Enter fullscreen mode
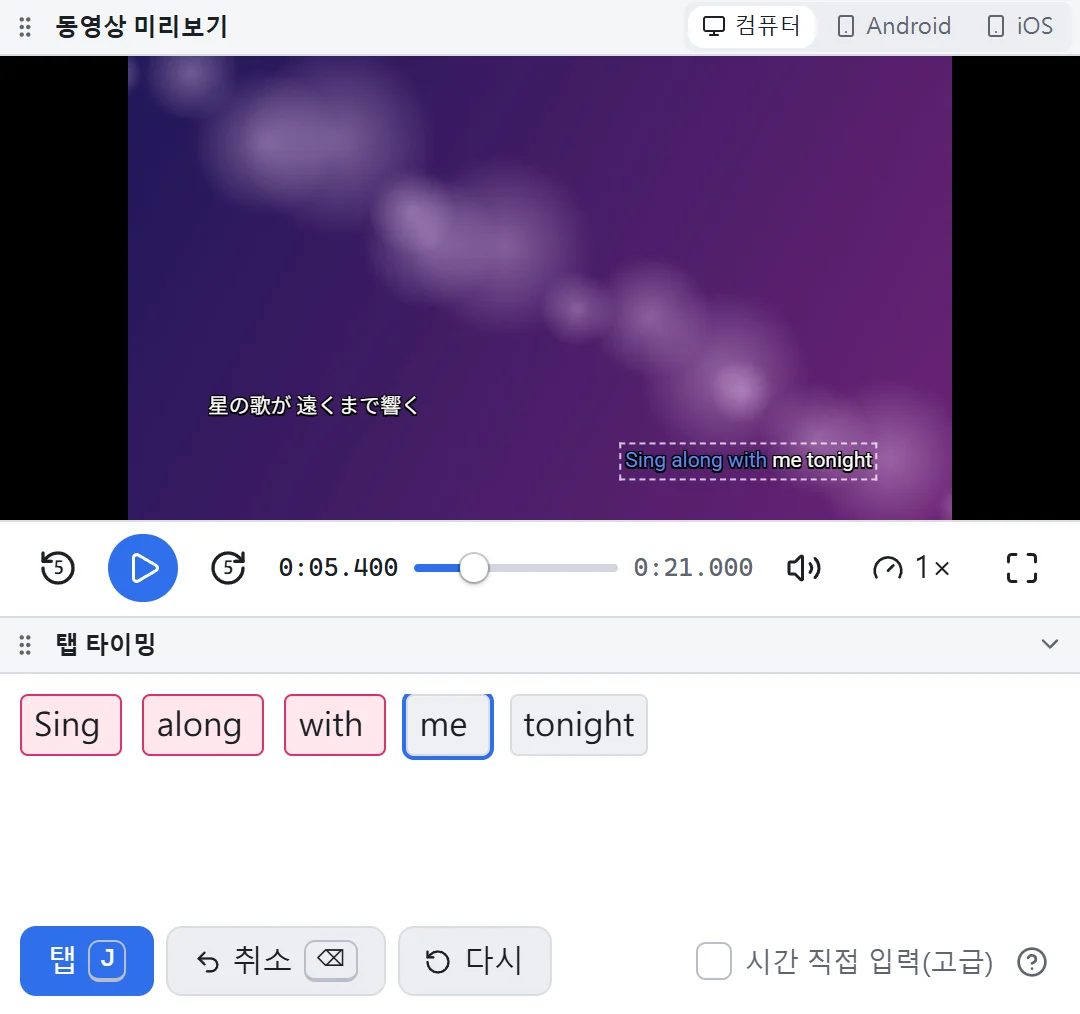The height and width of the screenshot is (1014, 1080). 1021,568
